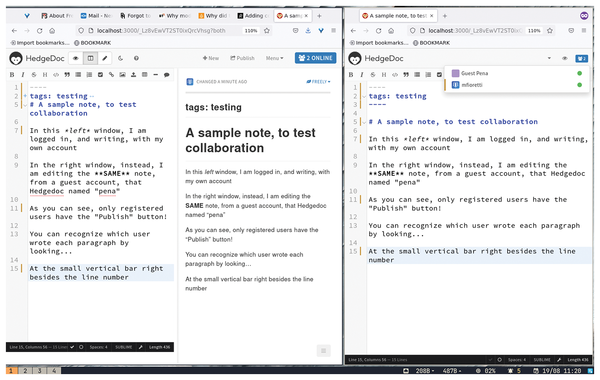Open the Menu dropdown in left window
This screenshot has height=380, width=600.
pos(274,58)
